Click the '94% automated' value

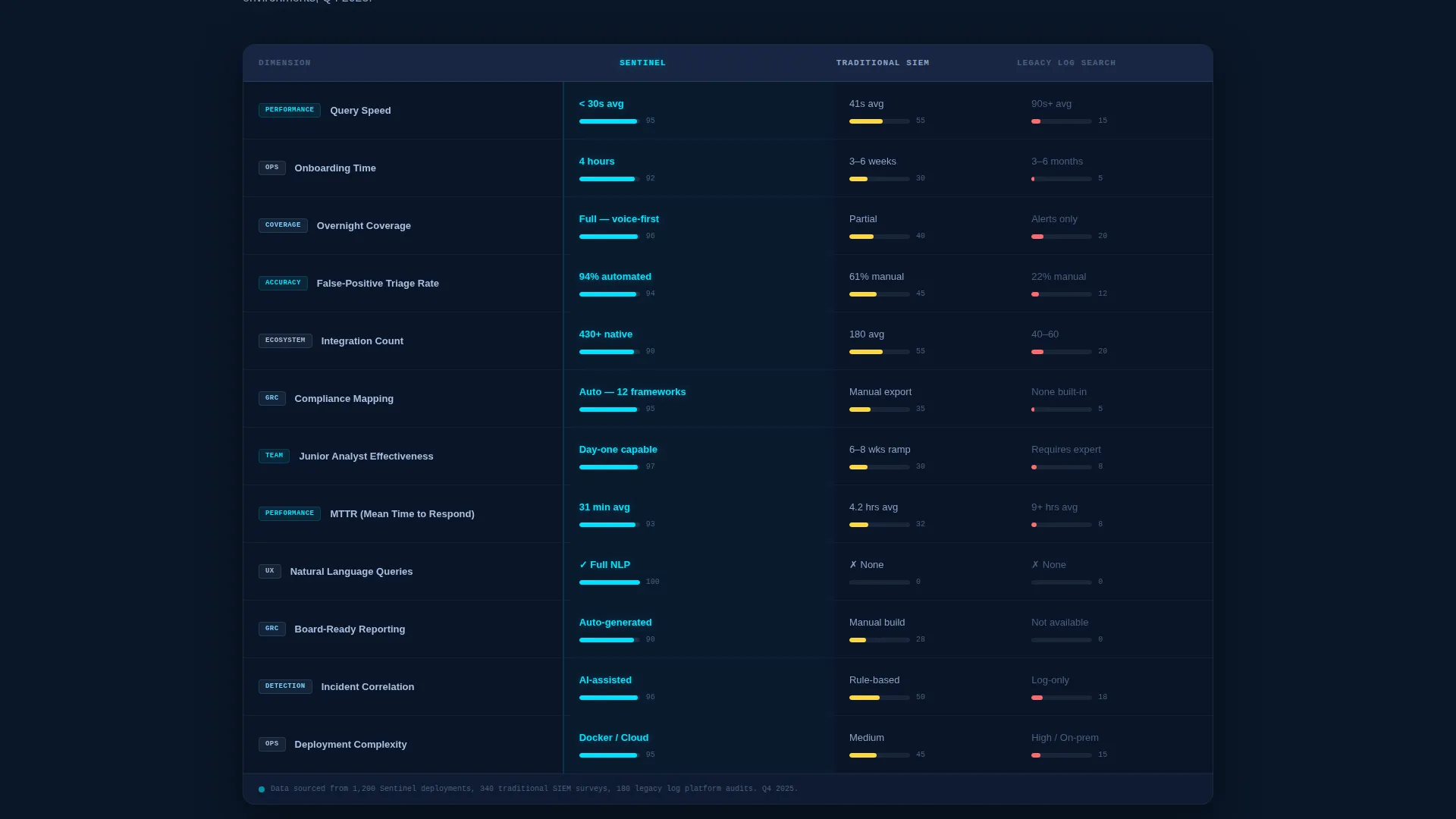click(615, 277)
